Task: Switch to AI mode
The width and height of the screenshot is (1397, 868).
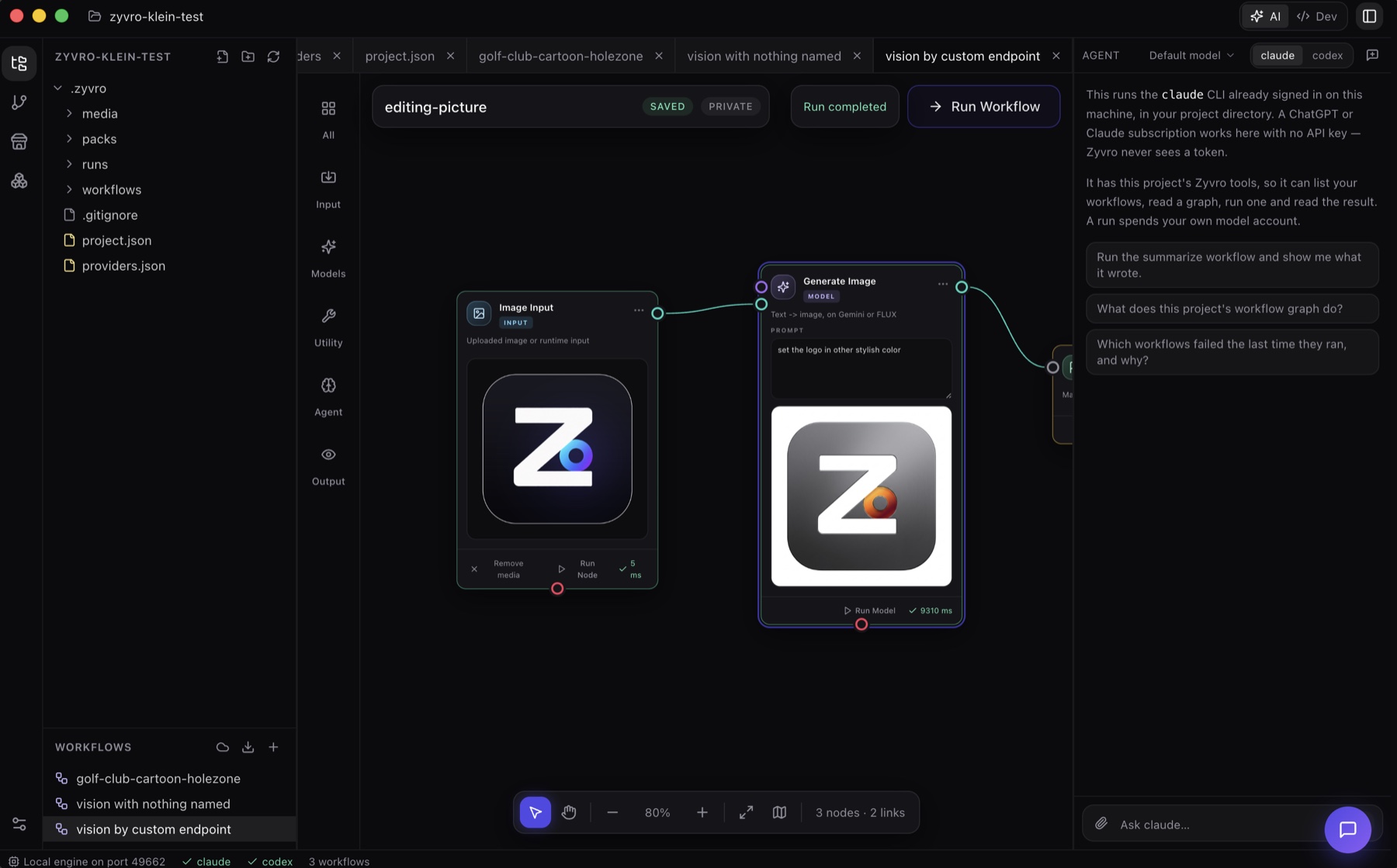Action: [x=1265, y=16]
